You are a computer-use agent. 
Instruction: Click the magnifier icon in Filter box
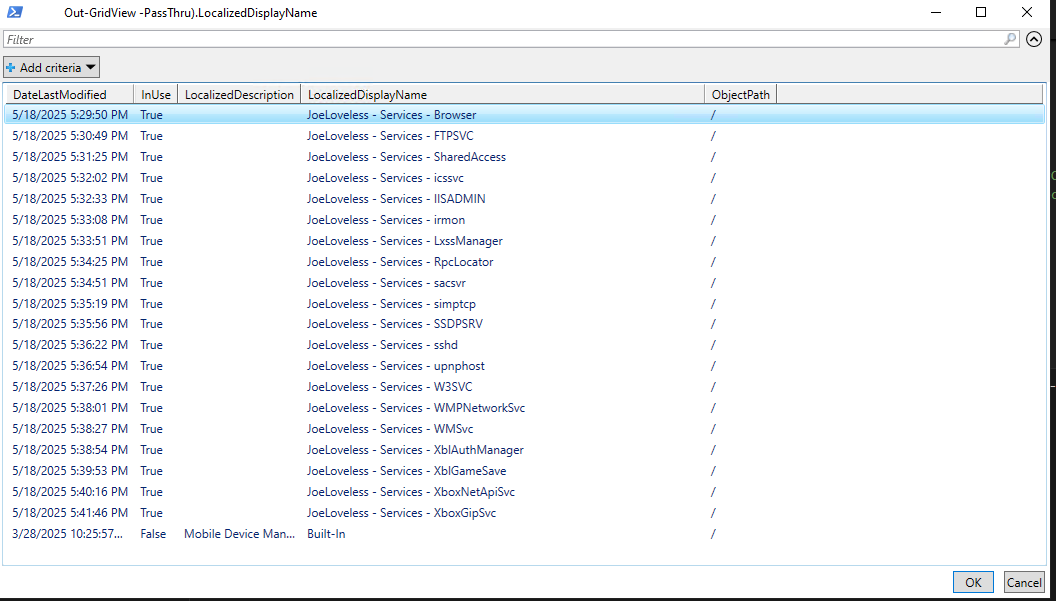1011,40
